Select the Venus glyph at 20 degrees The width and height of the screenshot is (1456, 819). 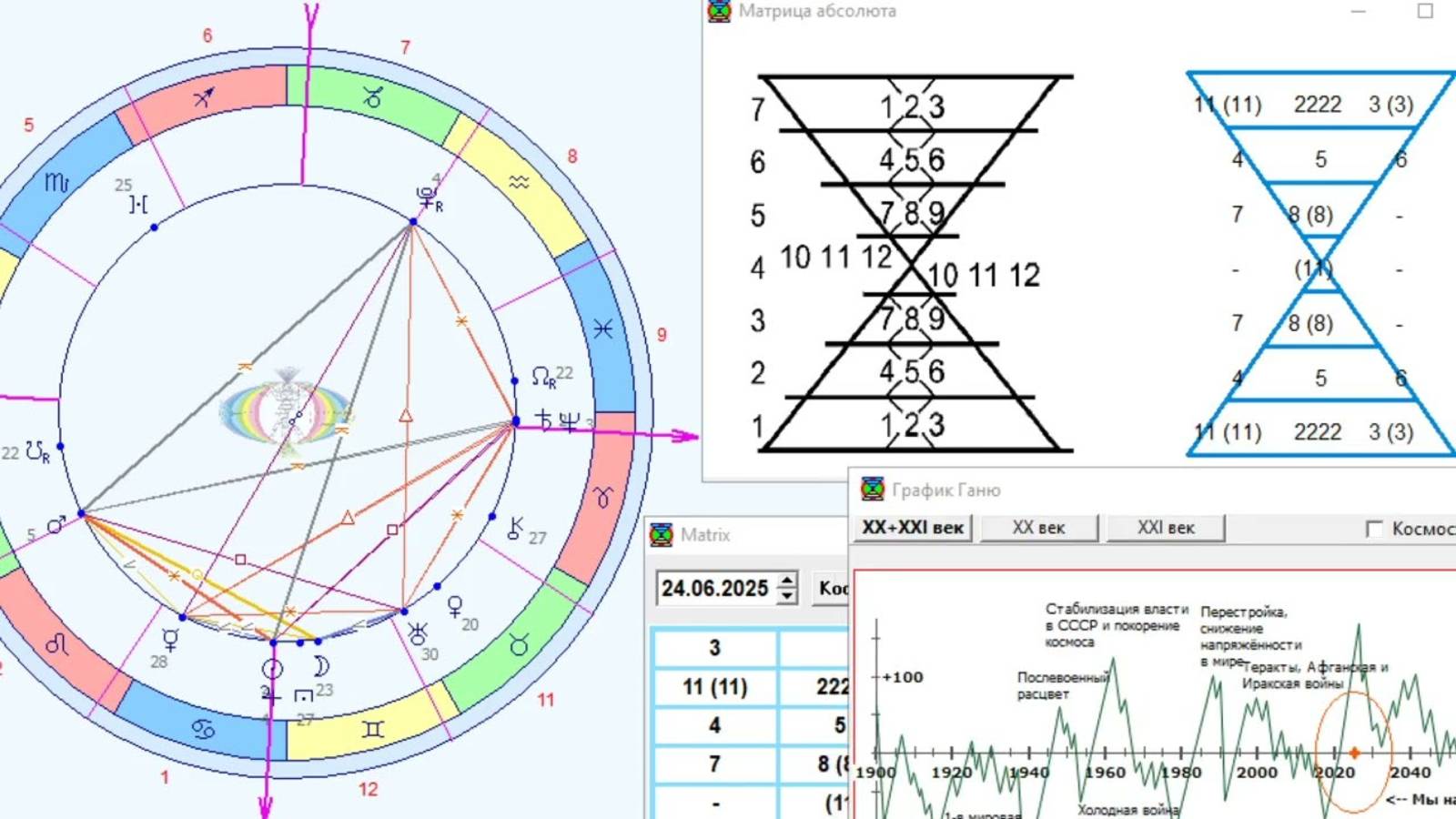[454, 606]
